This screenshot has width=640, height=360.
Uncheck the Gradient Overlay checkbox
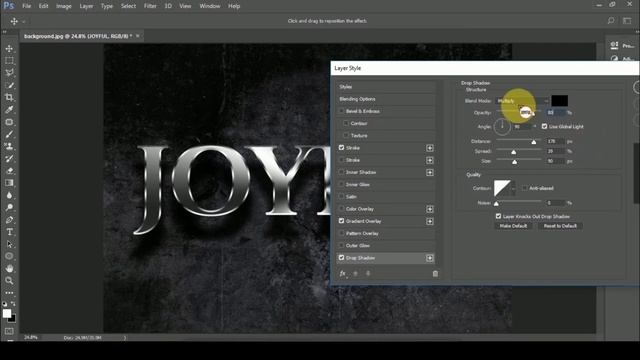(342, 221)
